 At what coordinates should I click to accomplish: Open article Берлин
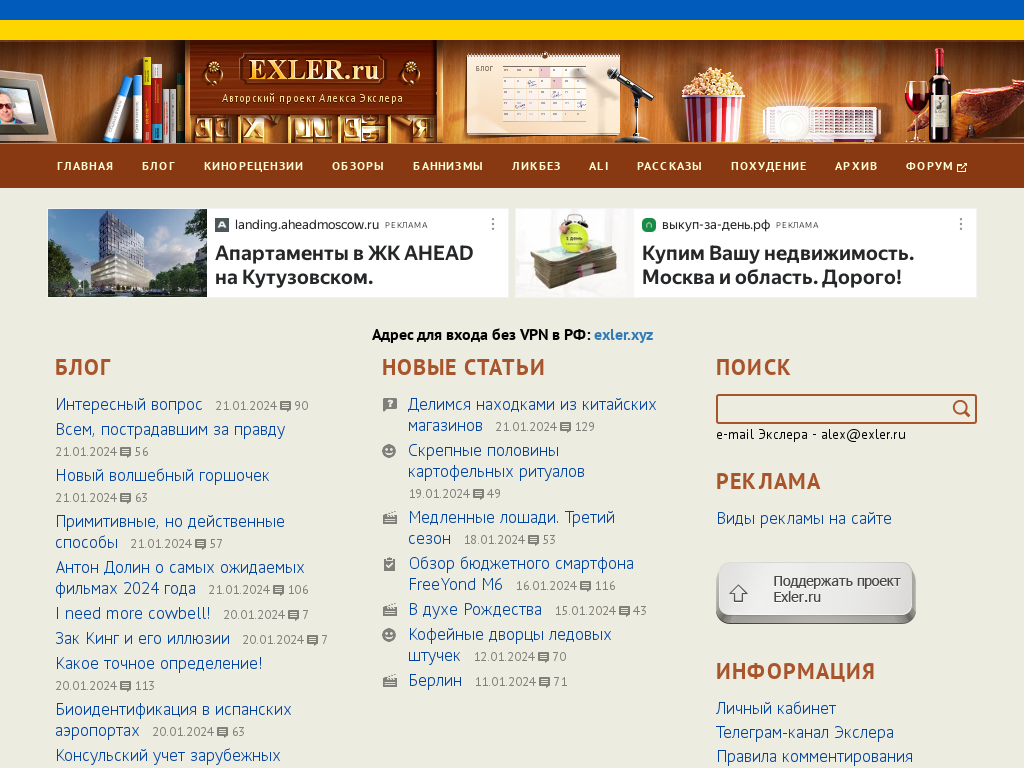click(x=435, y=681)
